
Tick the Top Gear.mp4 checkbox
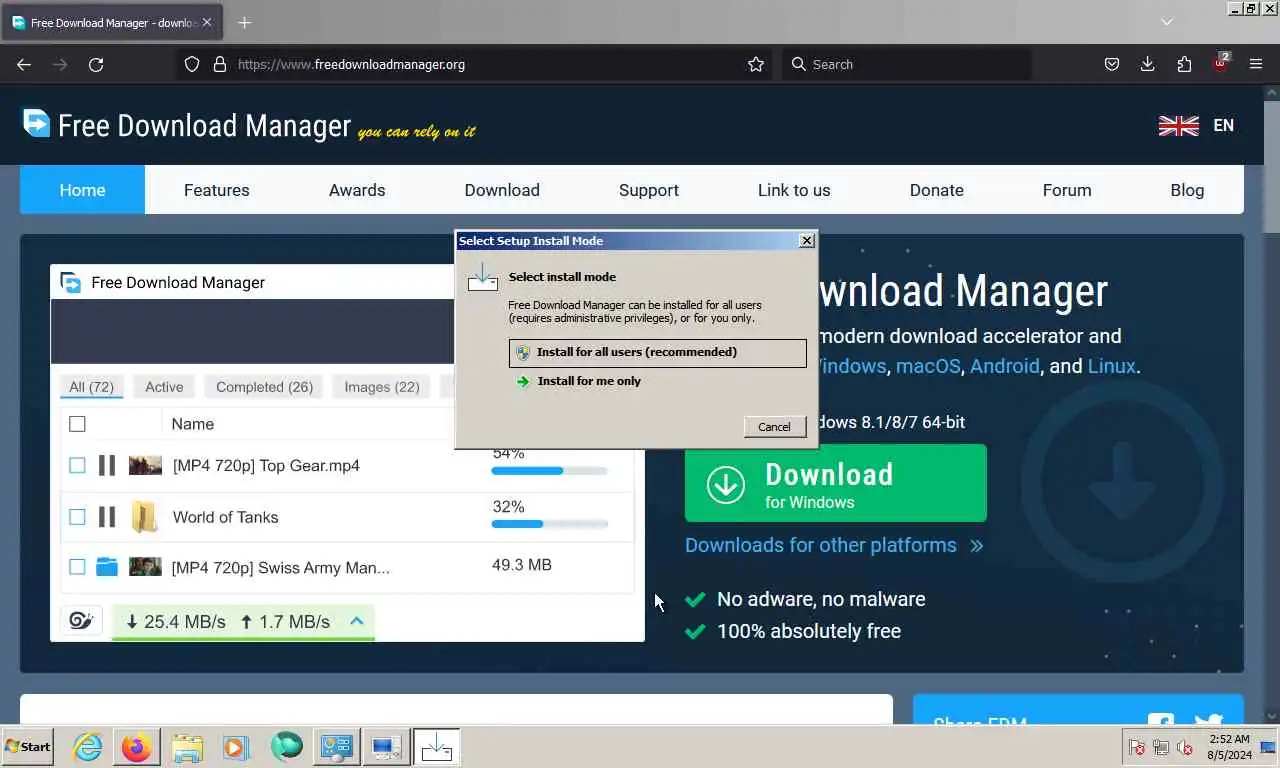pos(77,465)
